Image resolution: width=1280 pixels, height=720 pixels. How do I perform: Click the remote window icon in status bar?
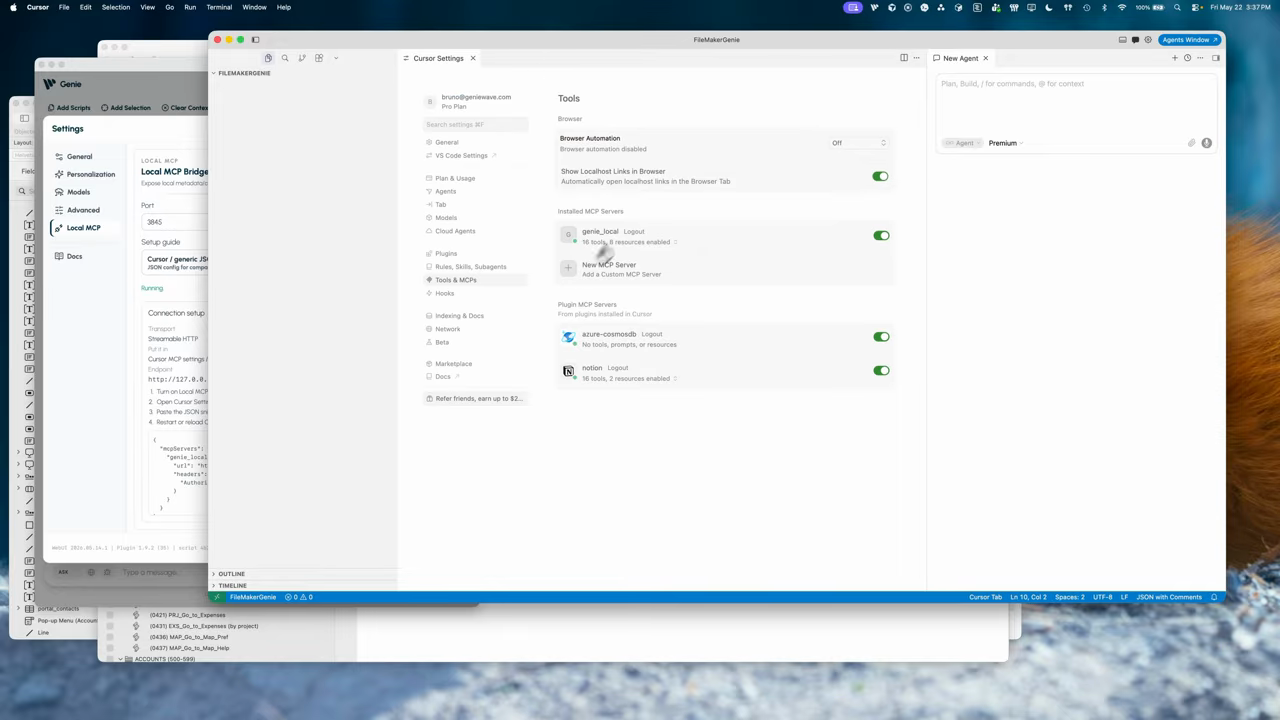[x=217, y=597]
